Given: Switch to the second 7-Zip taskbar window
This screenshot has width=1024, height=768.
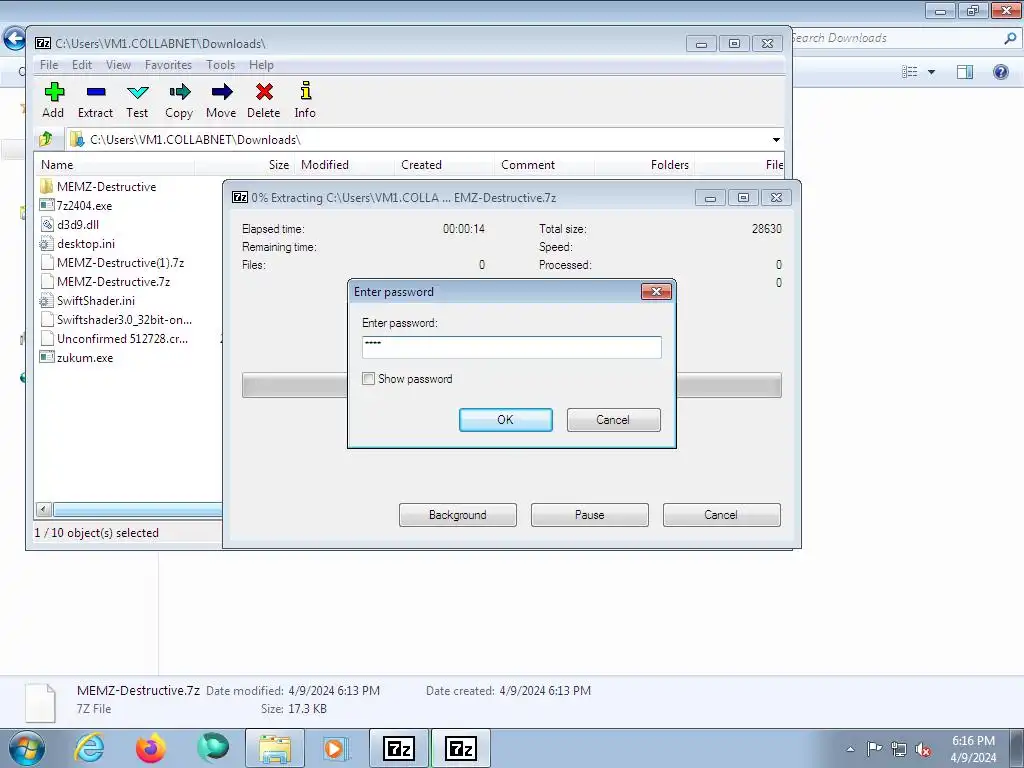Looking at the screenshot, I should click(x=460, y=748).
